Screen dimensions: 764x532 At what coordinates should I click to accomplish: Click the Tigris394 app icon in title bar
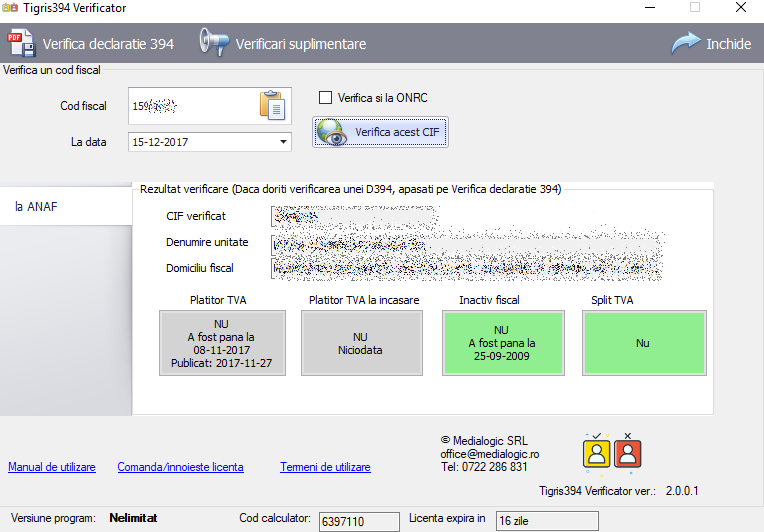click(x=10, y=8)
